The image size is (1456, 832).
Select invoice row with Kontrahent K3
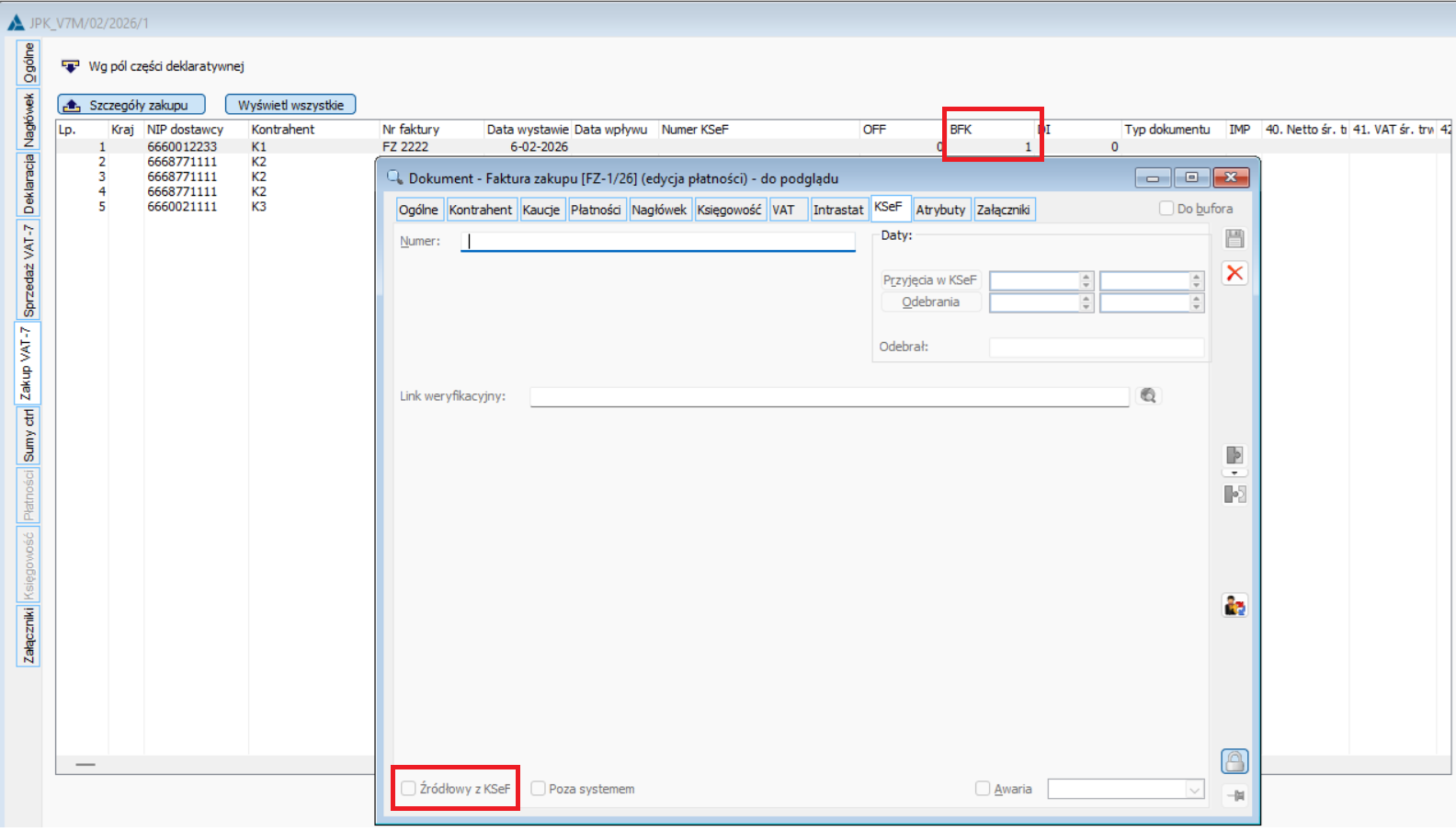click(x=259, y=207)
